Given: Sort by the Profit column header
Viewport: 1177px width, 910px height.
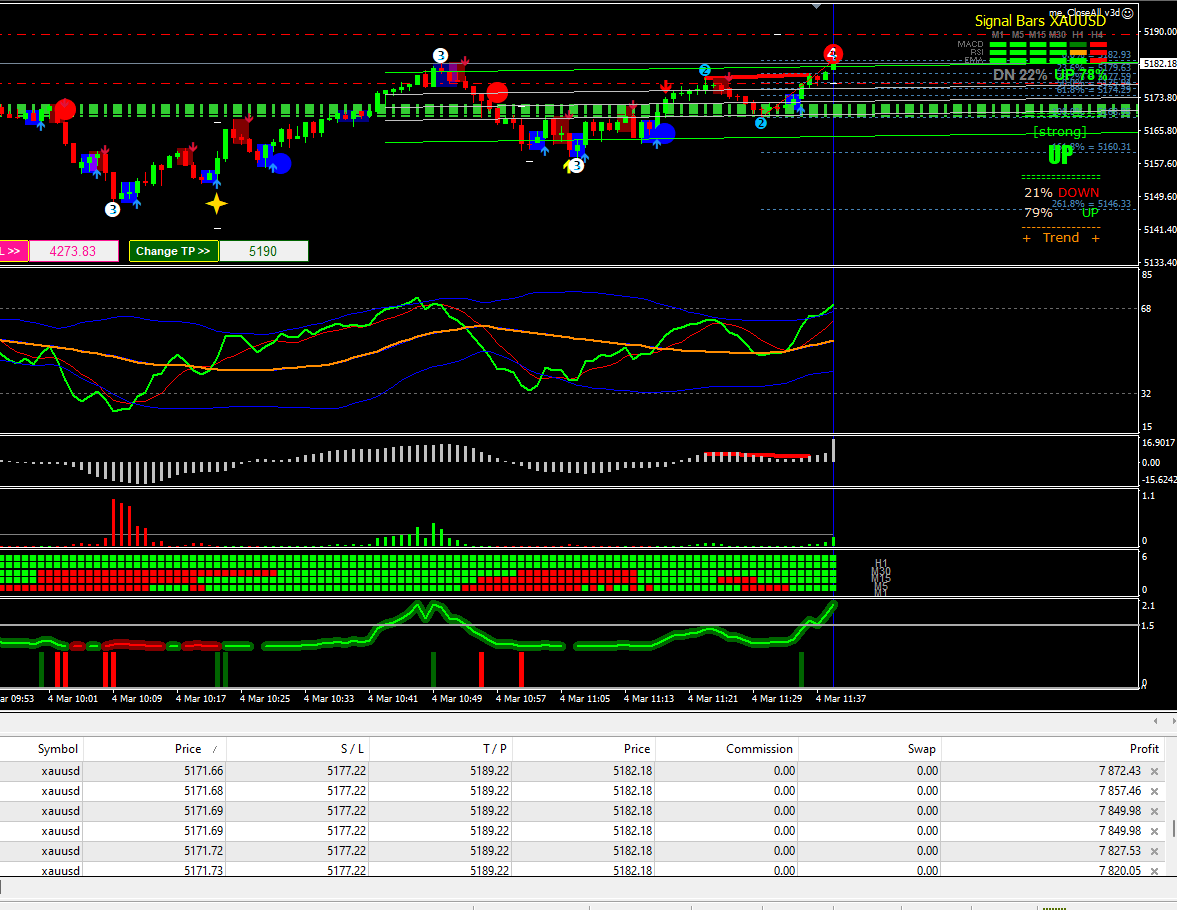Looking at the screenshot, I should [x=1144, y=749].
